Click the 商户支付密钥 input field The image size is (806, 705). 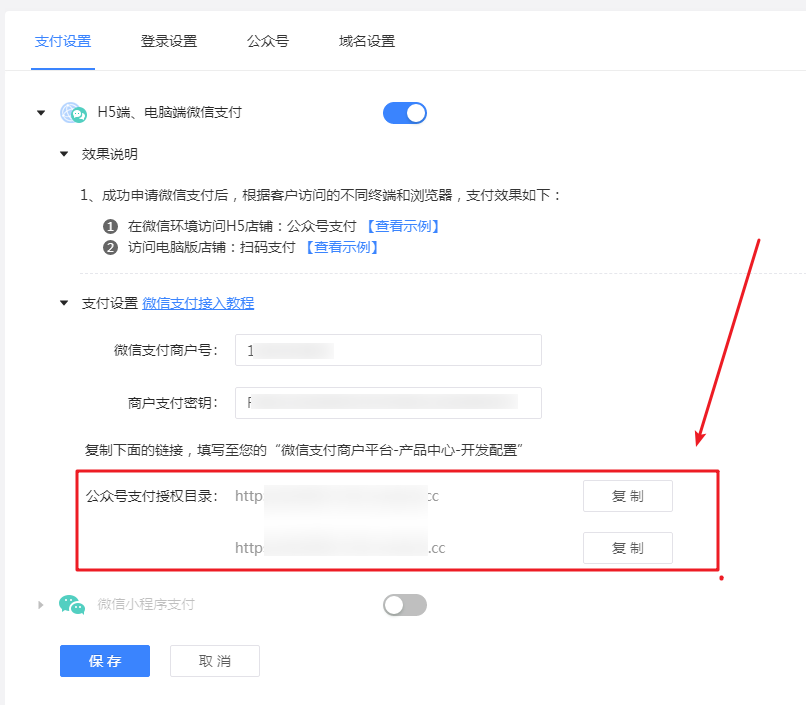[x=388, y=403]
